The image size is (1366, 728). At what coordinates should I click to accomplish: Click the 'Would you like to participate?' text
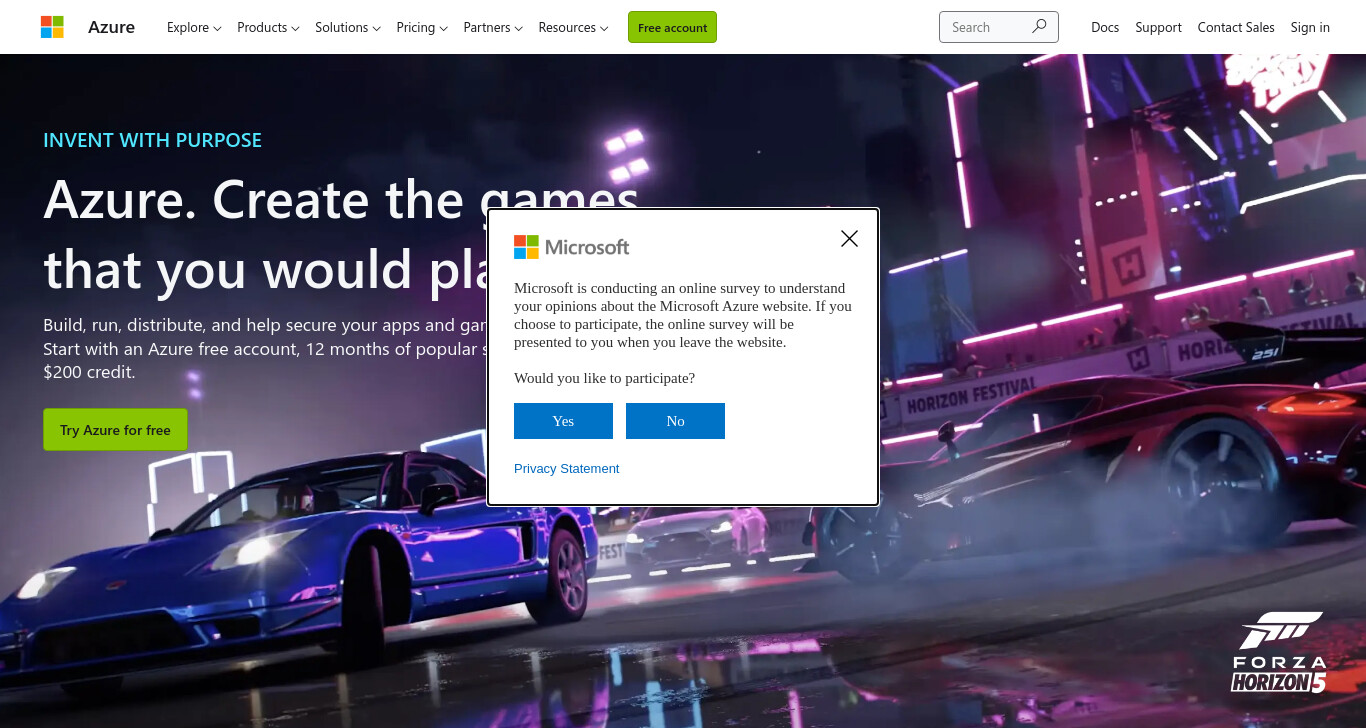click(604, 378)
